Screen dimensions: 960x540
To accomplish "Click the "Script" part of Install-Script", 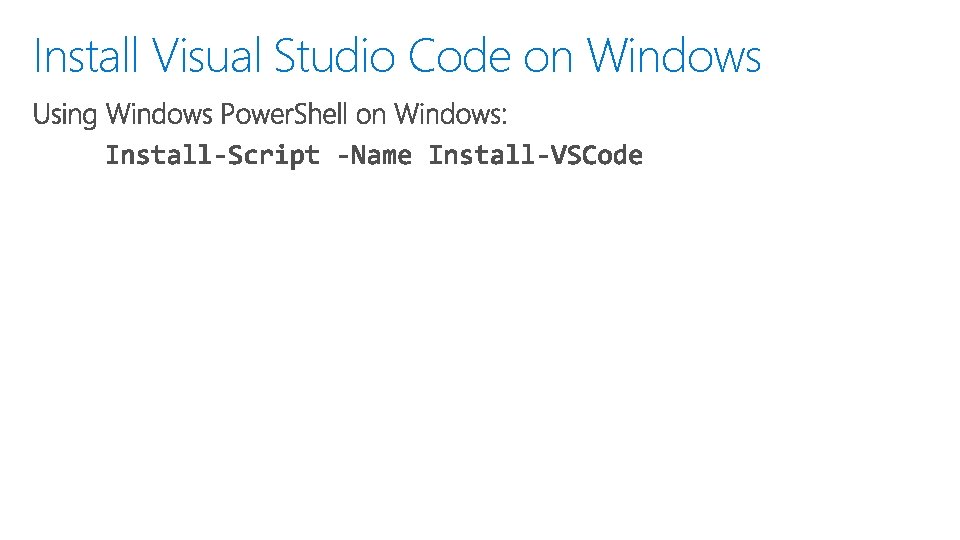I will (274, 156).
